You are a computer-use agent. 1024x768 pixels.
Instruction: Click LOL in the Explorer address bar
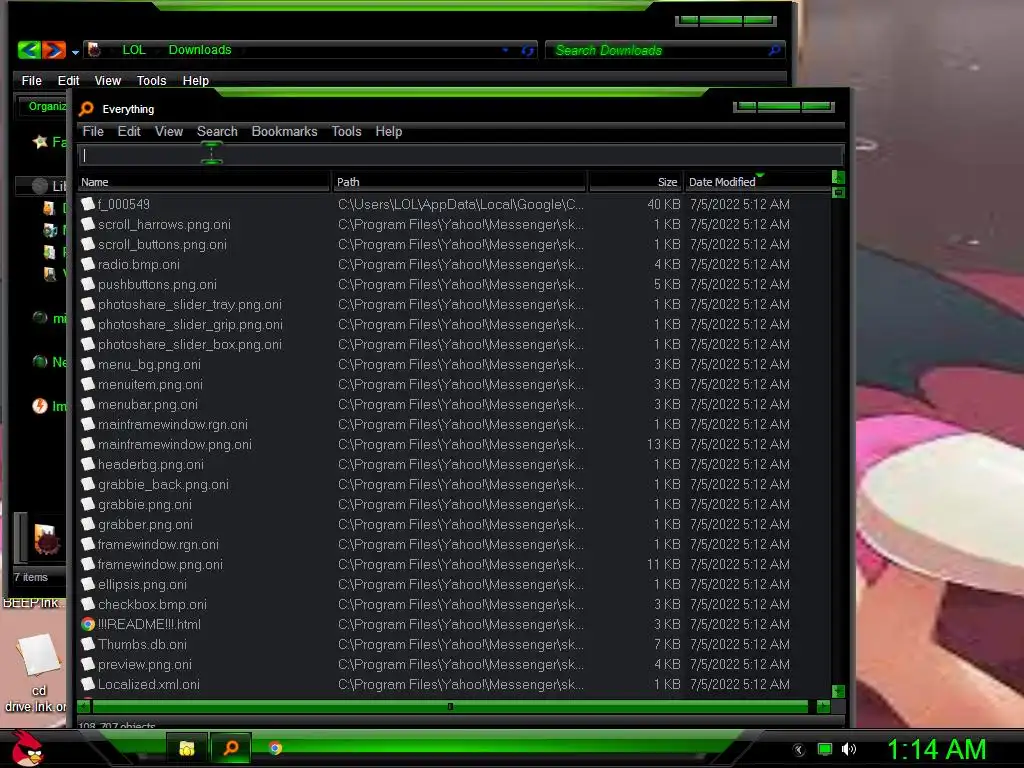[134, 50]
